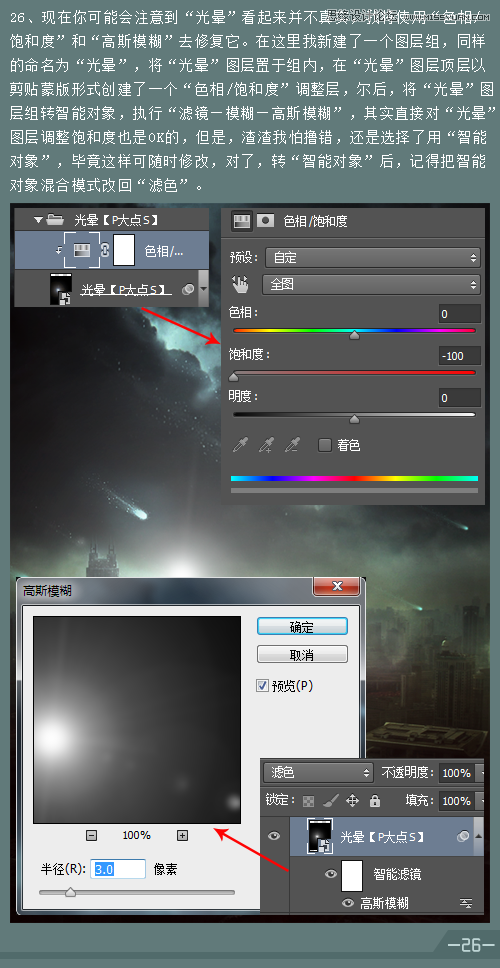Click the upper rainbow color bar in the 色相/饱和度 panel
This screenshot has width=500, height=968.
coord(354,478)
